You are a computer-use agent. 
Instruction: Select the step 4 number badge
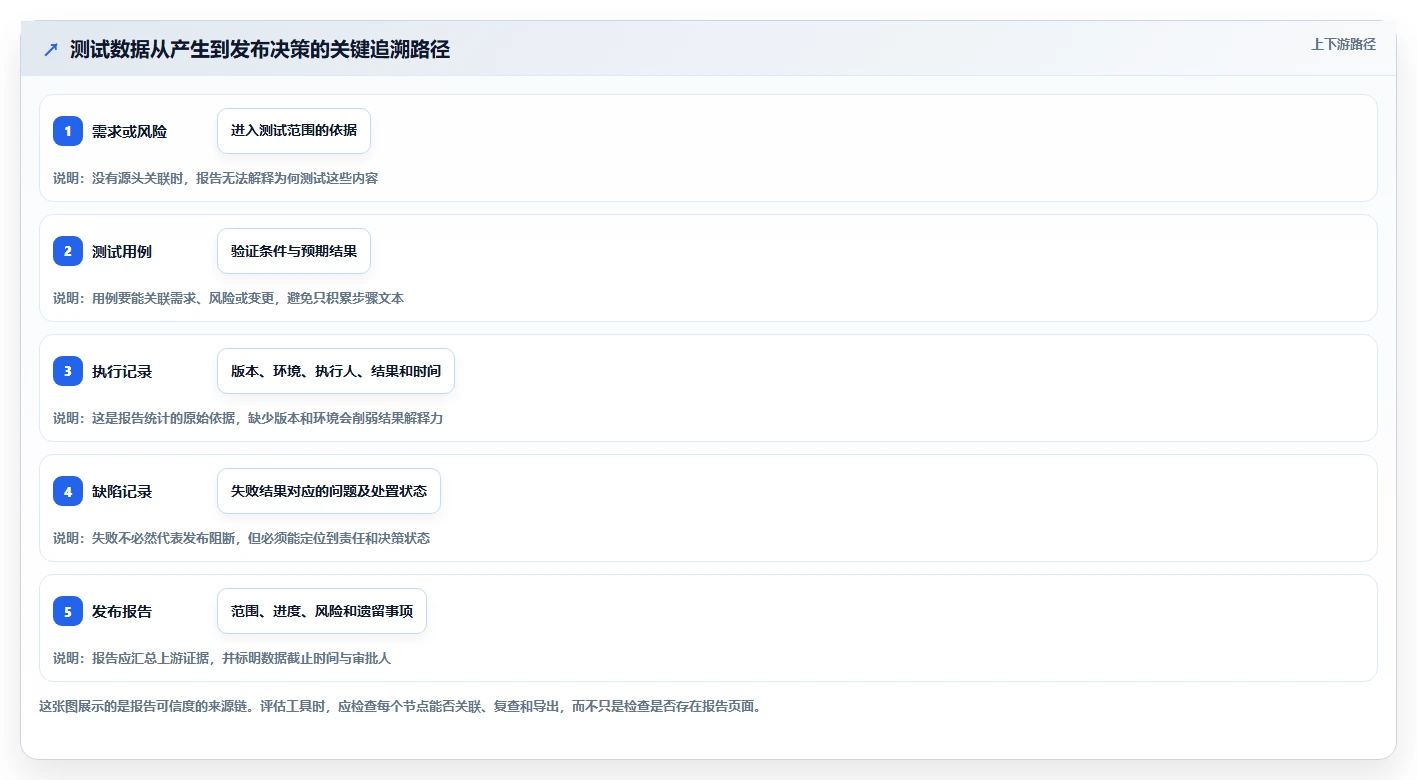point(68,491)
